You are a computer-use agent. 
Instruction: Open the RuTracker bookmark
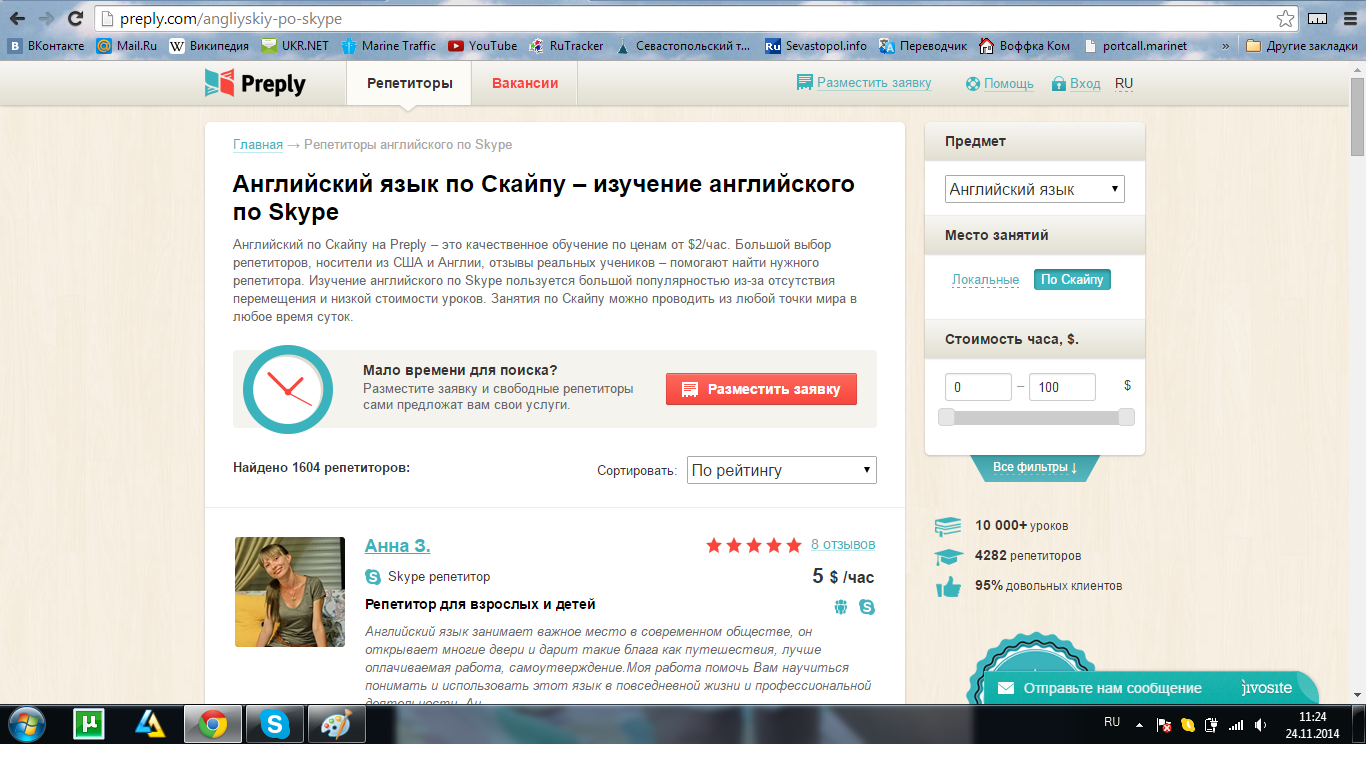[x=566, y=45]
